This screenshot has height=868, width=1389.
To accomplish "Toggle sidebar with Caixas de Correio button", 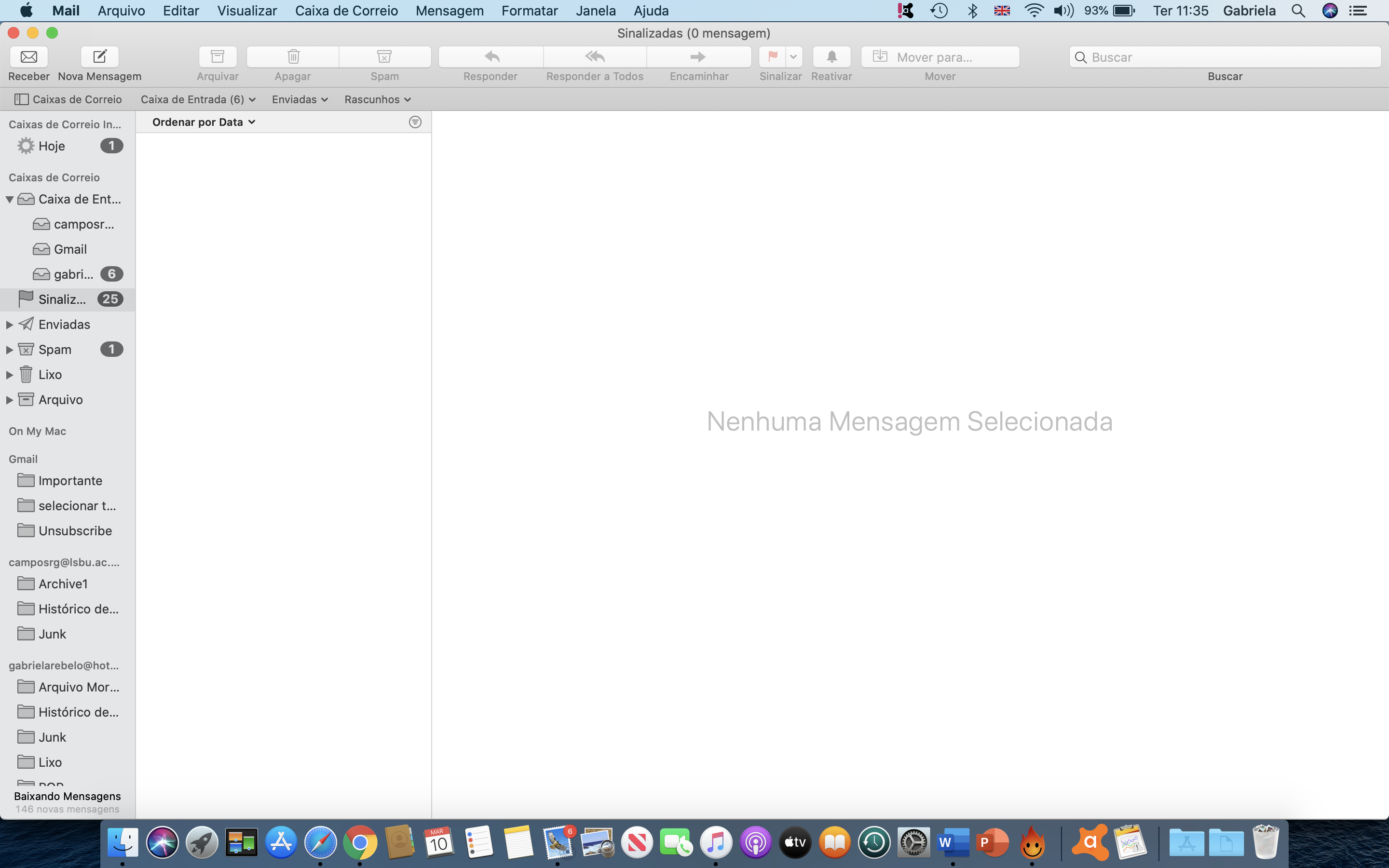I will pyautogui.click(x=68, y=99).
